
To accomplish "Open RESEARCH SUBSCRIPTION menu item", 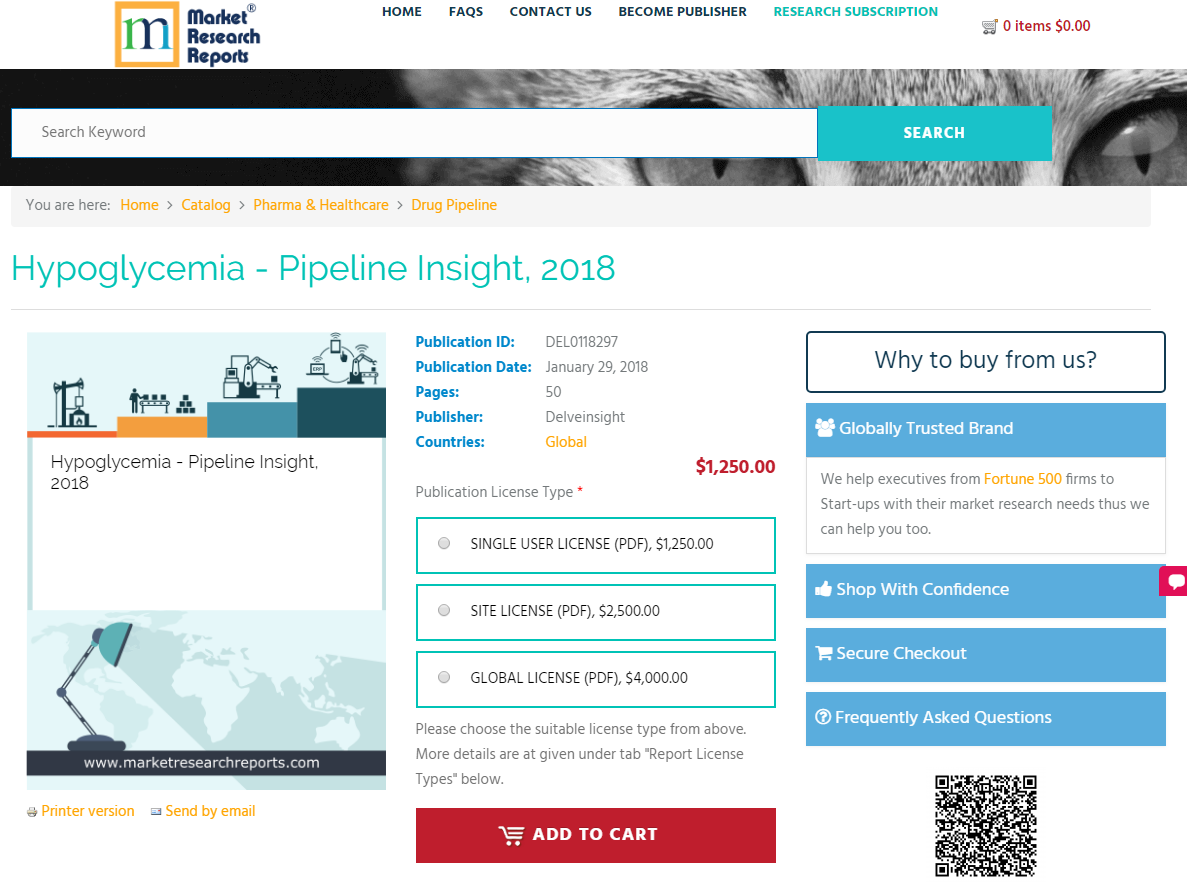I will [855, 11].
